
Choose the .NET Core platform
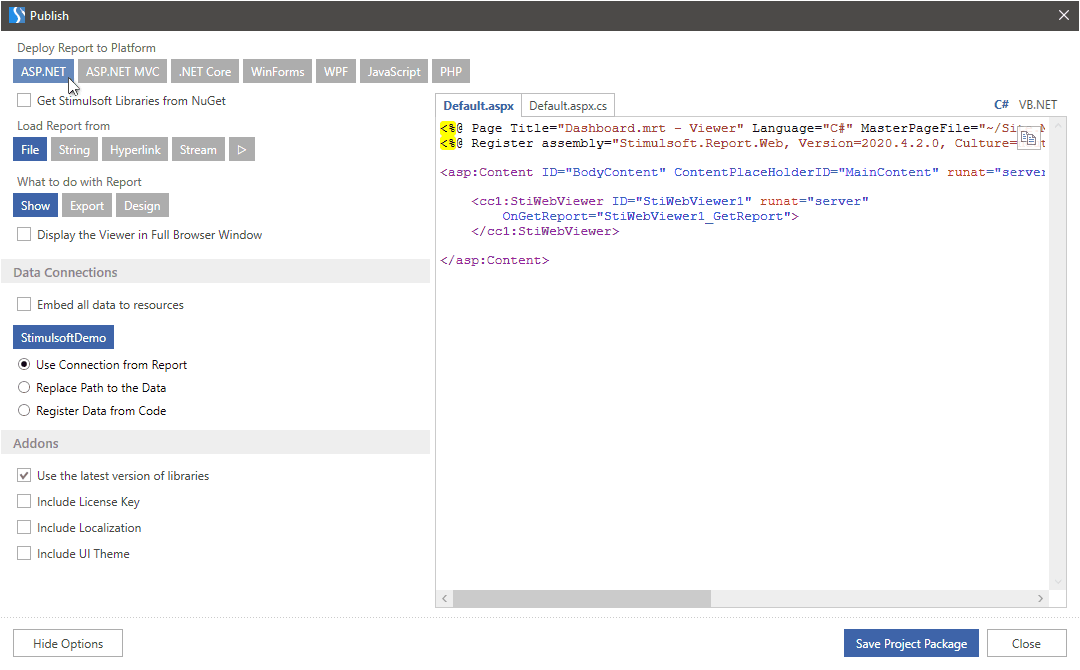205,72
